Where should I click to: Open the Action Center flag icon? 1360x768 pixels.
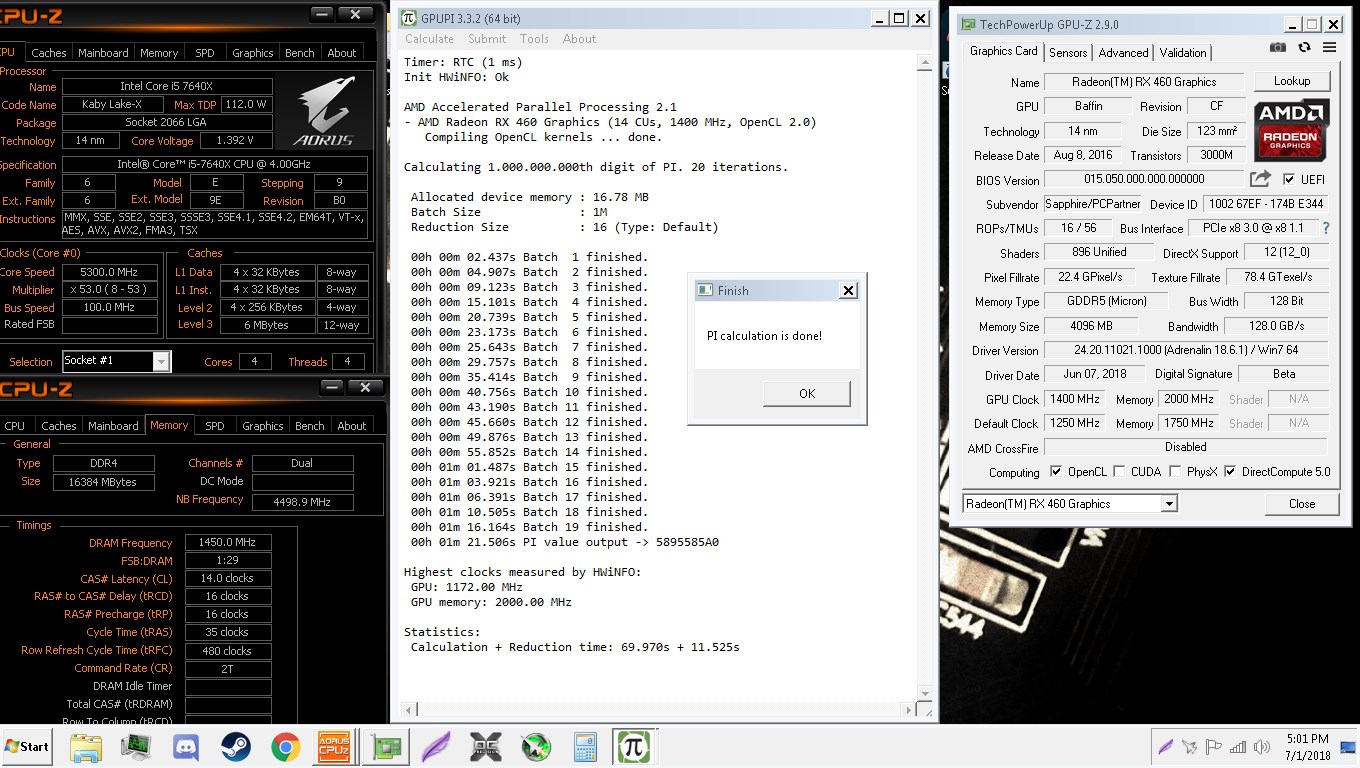1214,746
